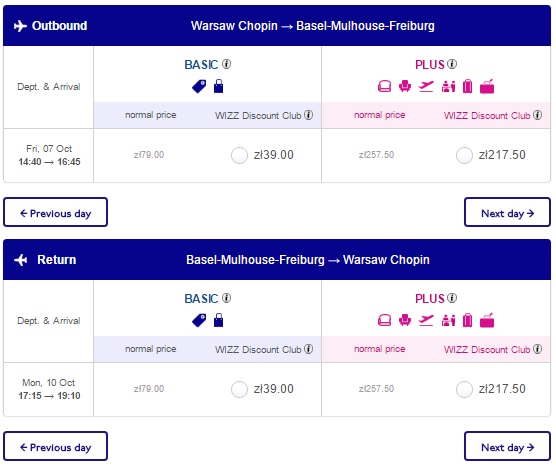
Task: Click outbound BASIC WIZZ Discount Club info icon
Action: tap(308, 115)
